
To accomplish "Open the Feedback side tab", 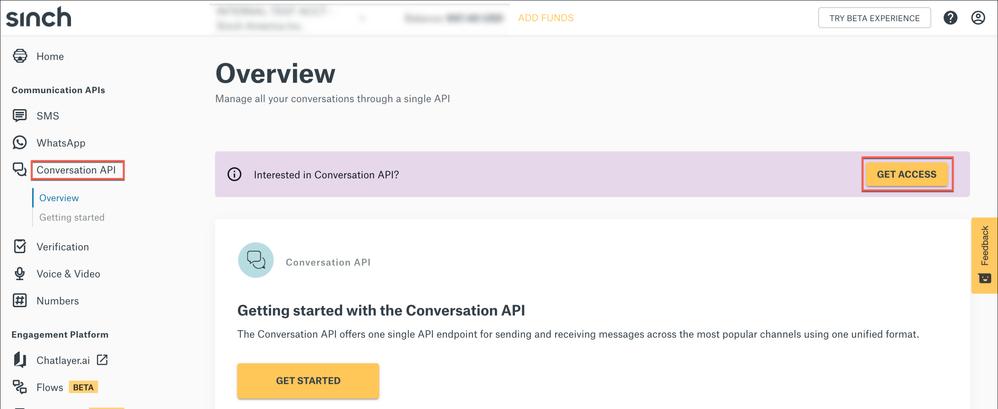I will (984, 255).
